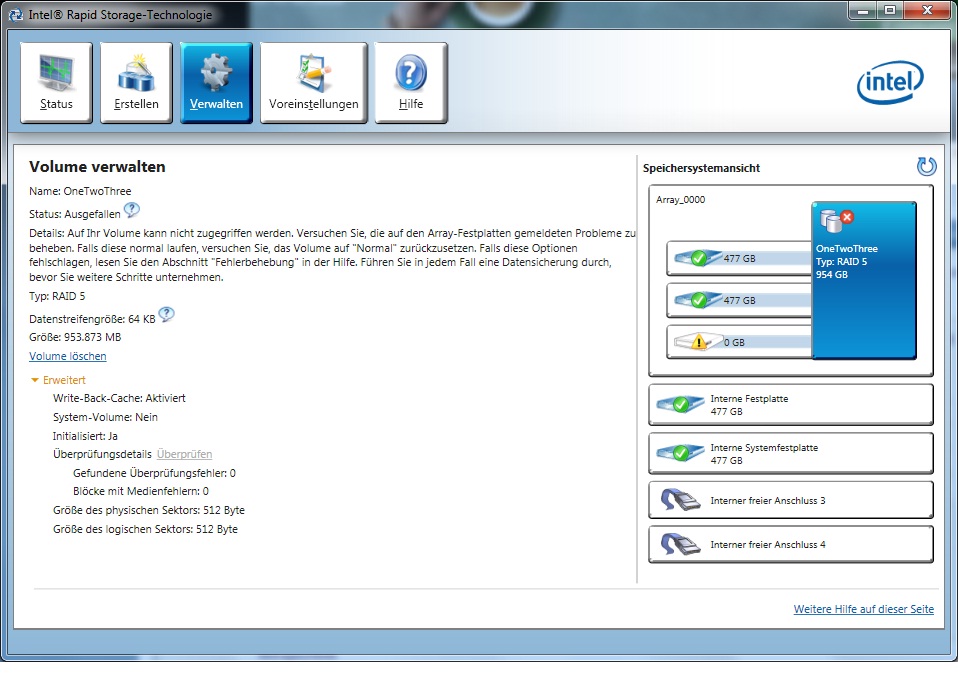Maximize the Intel Rapid Storage window
Image resolution: width=958 pixels, height=684 pixels.
click(x=890, y=10)
